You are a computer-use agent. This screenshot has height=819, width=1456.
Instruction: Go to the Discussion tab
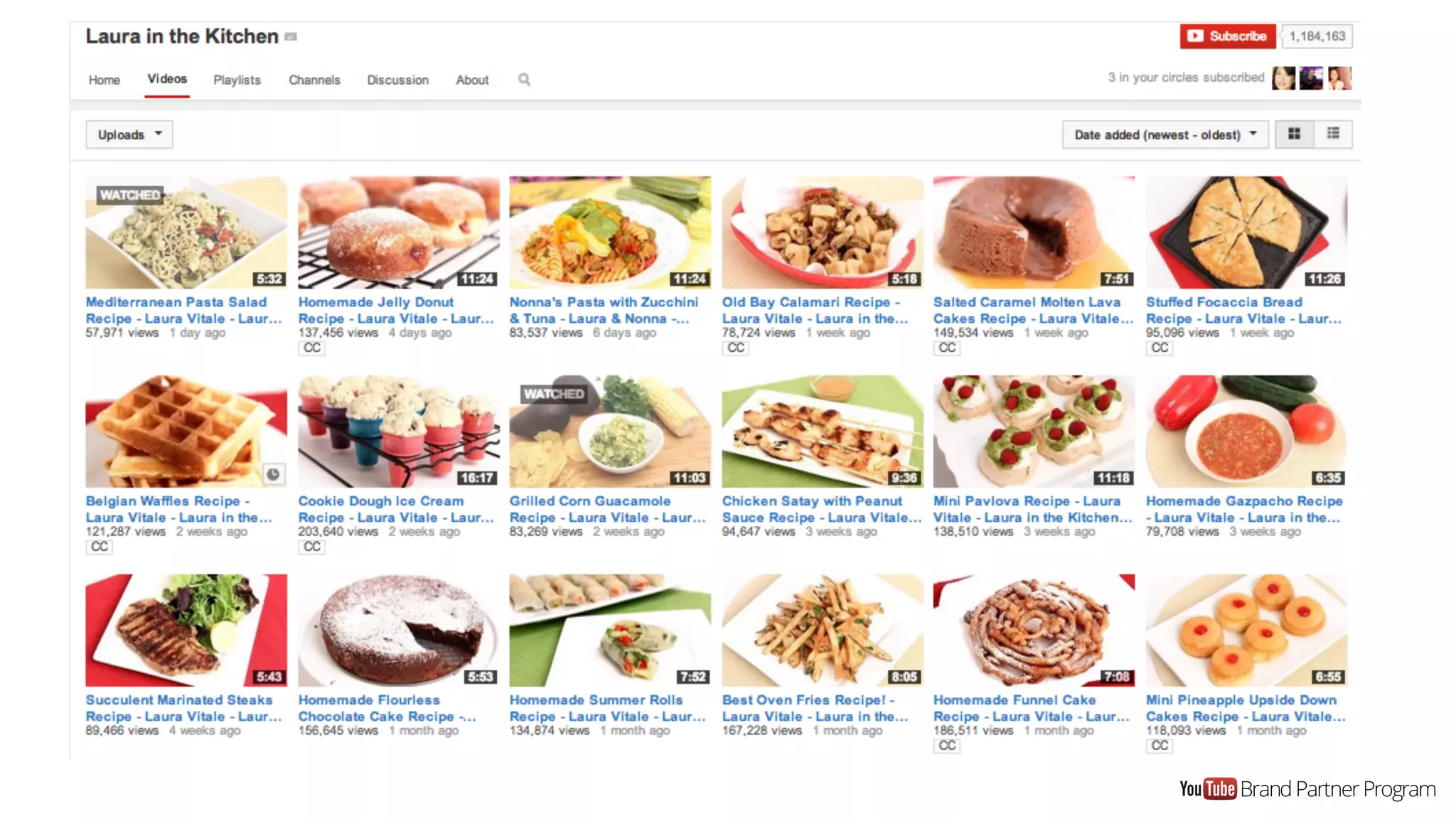397,80
